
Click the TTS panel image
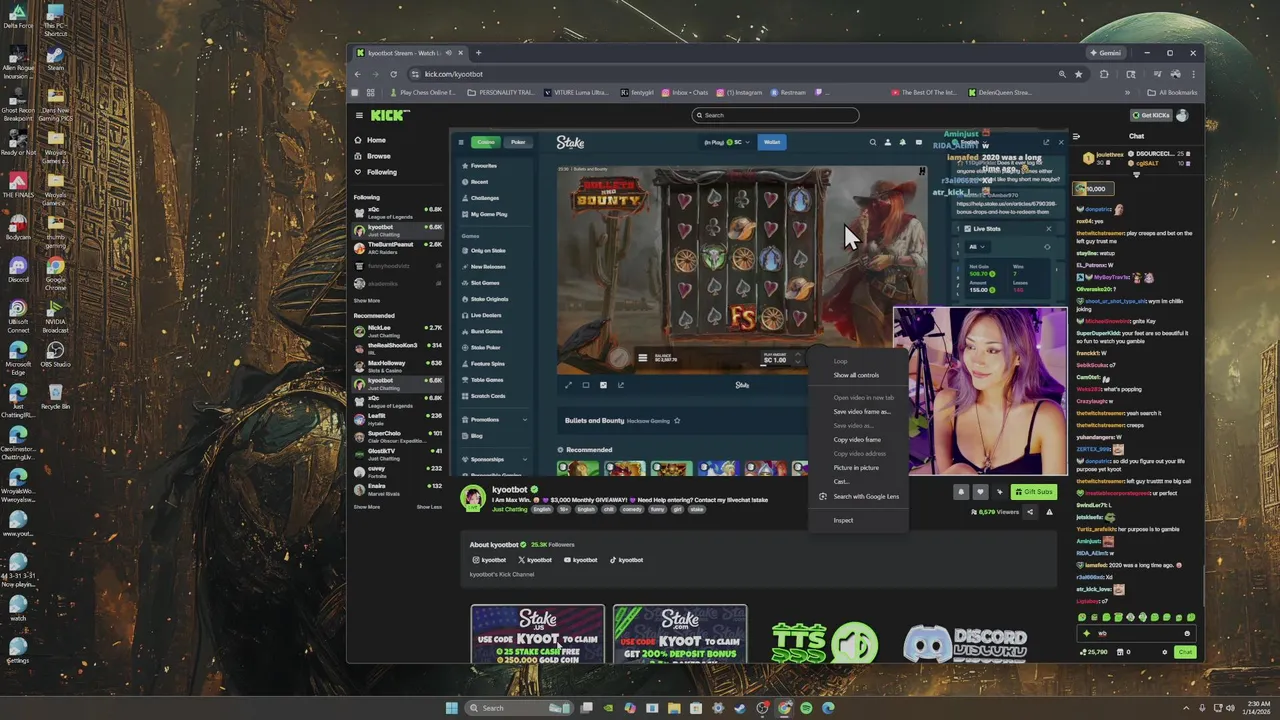(824, 642)
